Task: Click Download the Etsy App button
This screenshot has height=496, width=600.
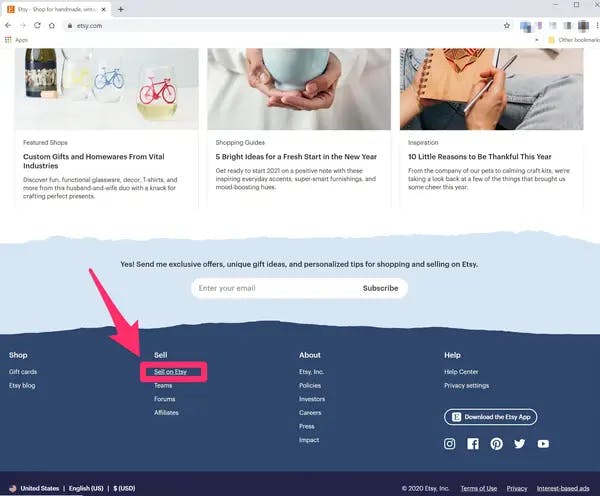Action: tap(491, 417)
